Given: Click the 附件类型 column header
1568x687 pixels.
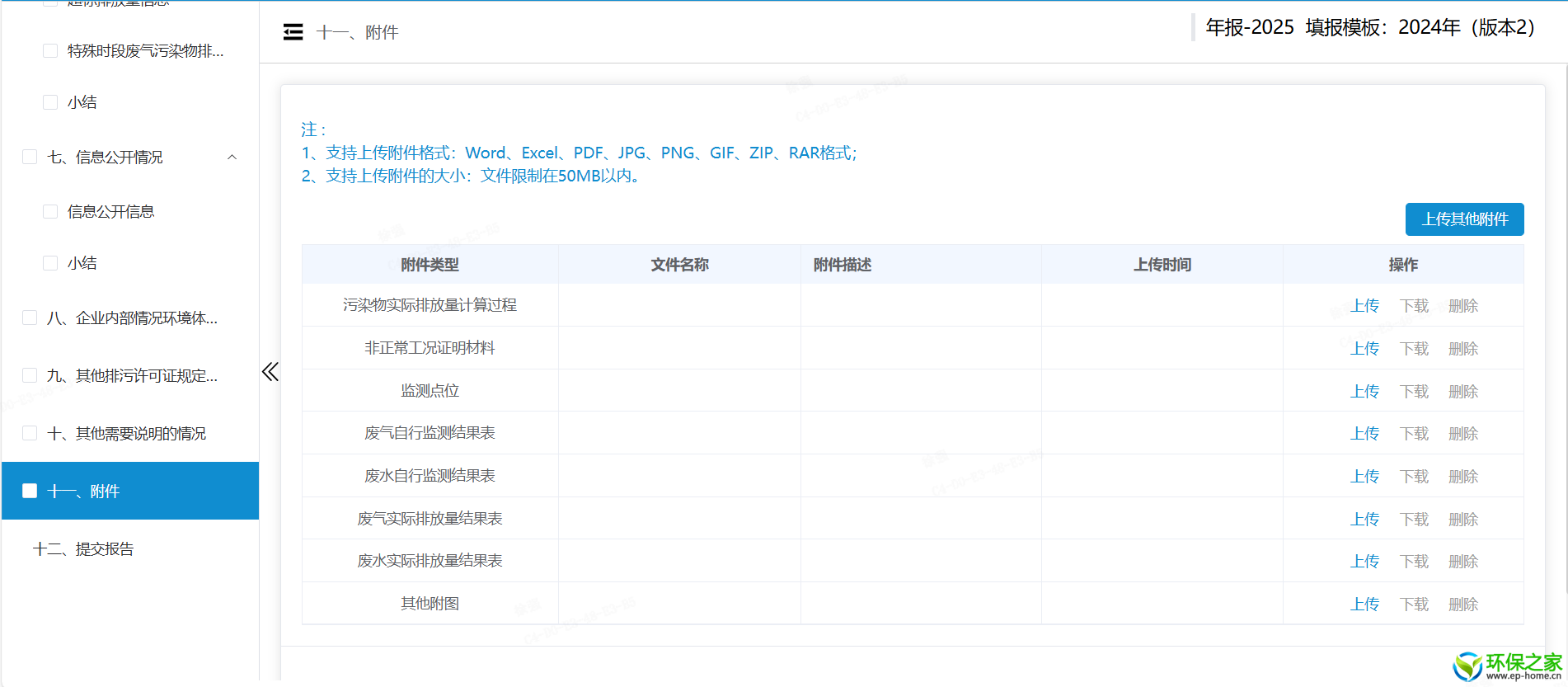Looking at the screenshot, I should click(430, 265).
